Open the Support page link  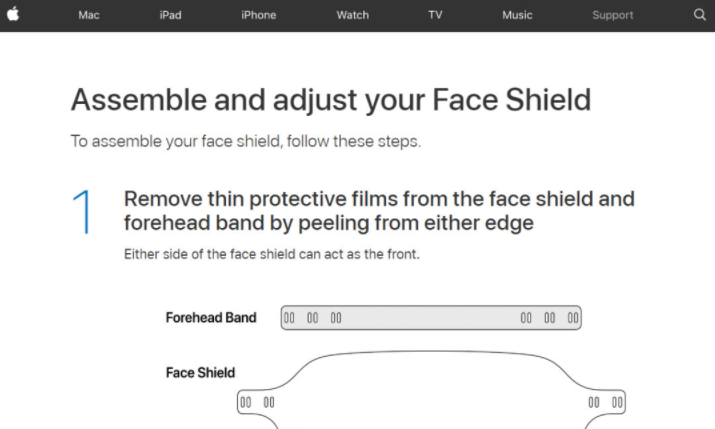pos(612,15)
